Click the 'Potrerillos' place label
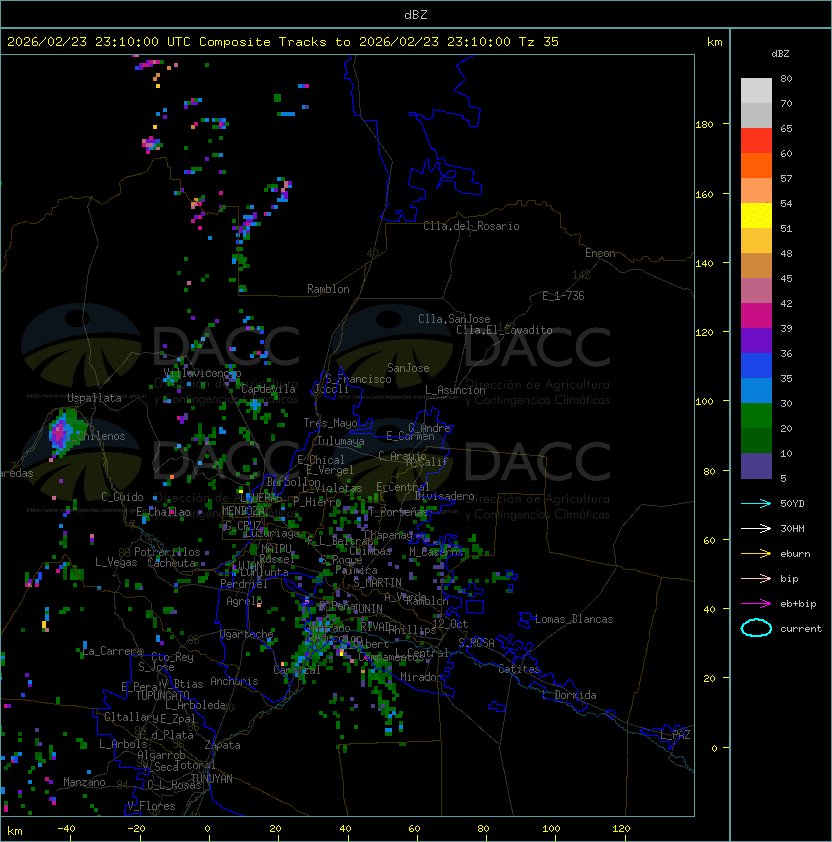832x842 pixels. [x=167, y=552]
